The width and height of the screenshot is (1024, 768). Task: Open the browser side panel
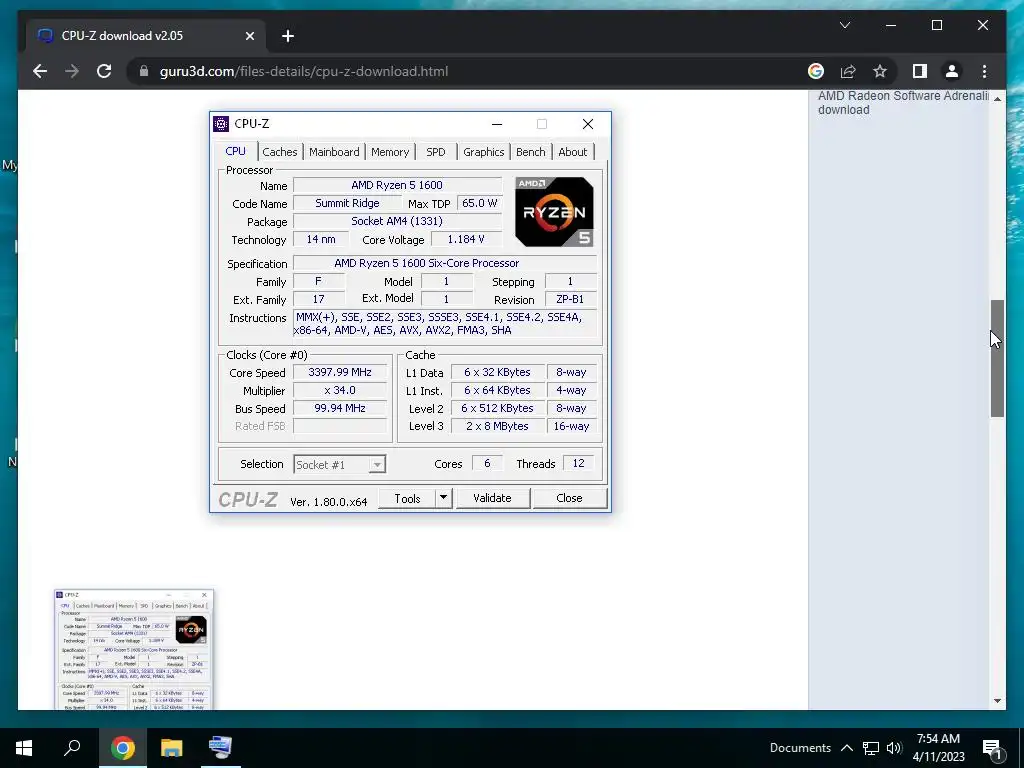(920, 71)
